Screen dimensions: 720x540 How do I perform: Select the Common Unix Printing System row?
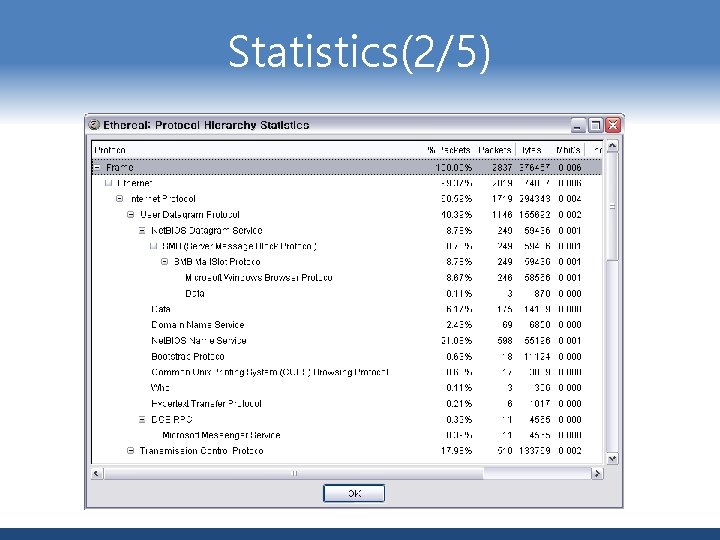347,372
